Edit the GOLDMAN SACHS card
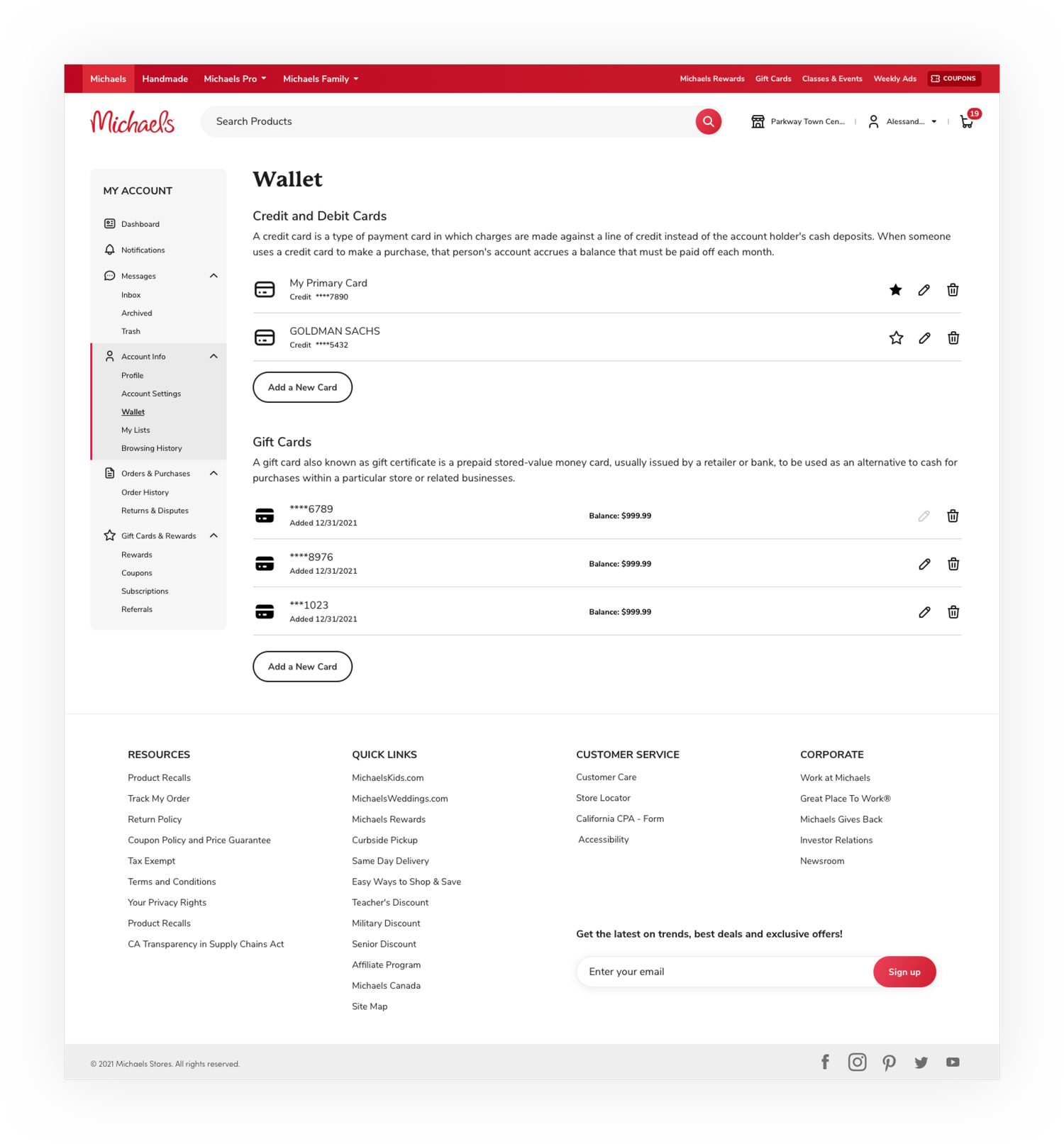The height and width of the screenshot is (1144, 1064). pyautogui.click(x=924, y=338)
